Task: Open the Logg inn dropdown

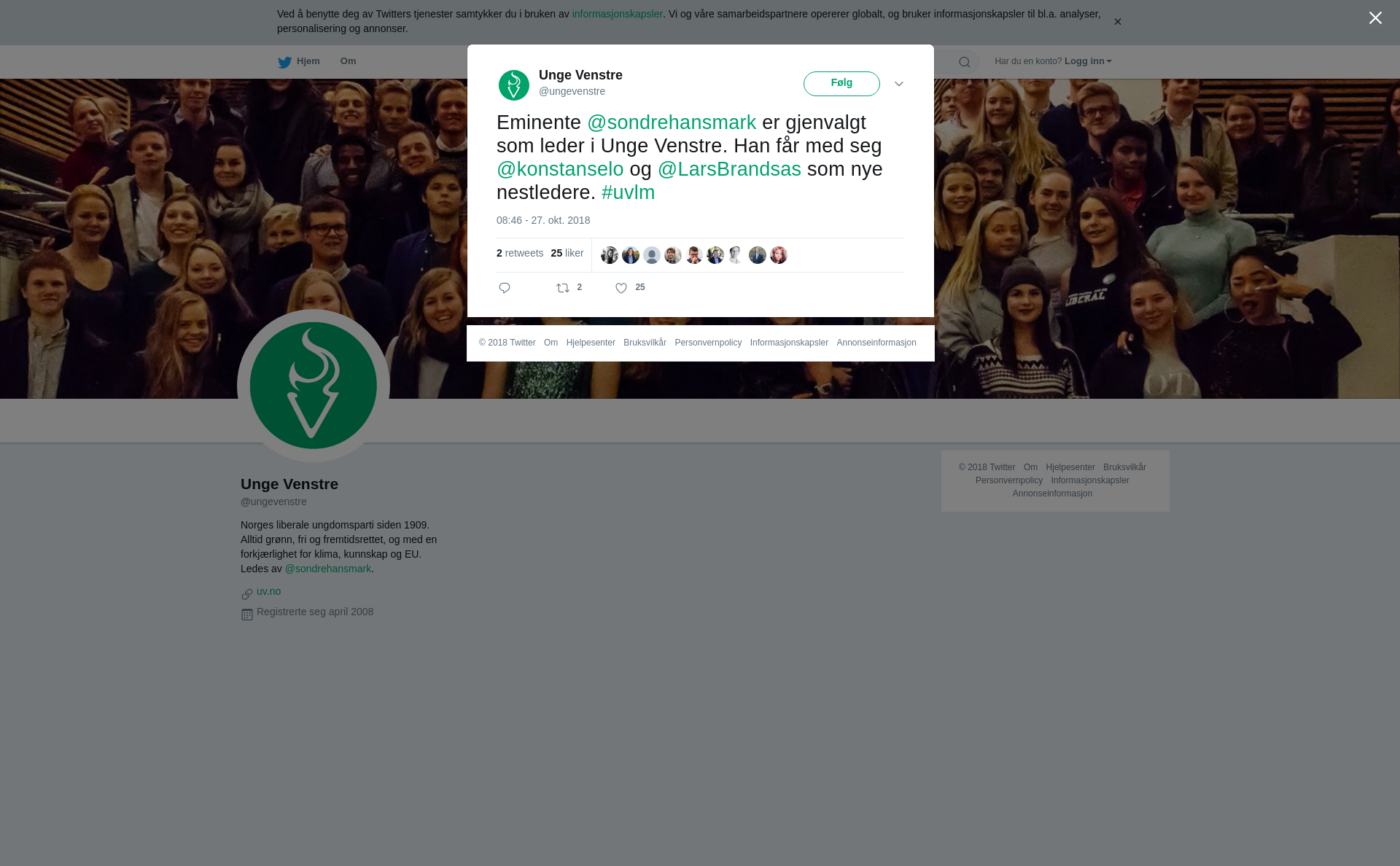Action: click(x=1088, y=61)
